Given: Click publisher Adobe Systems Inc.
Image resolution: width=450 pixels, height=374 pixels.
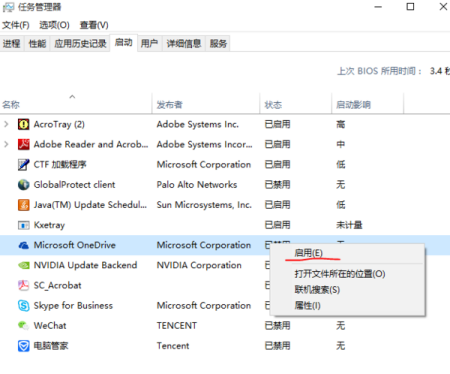Looking at the screenshot, I should coord(198,124).
